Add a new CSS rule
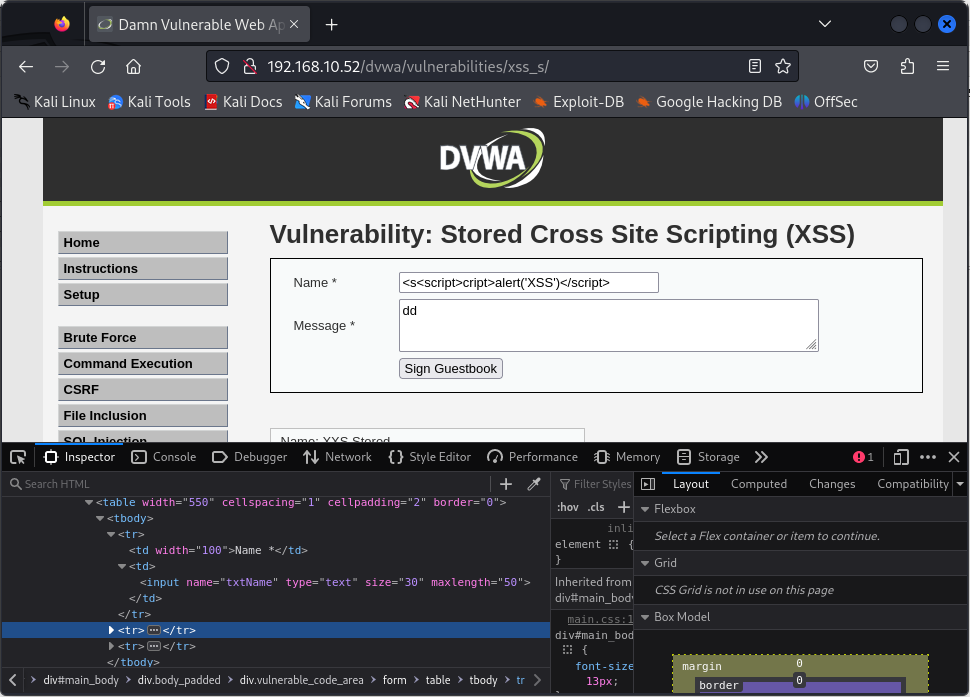Viewport: 970px width, 697px height. (624, 507)
